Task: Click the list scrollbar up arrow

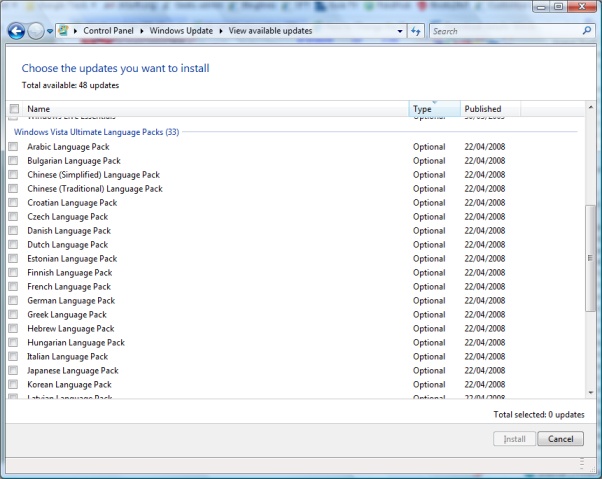Action: point(590,107)
